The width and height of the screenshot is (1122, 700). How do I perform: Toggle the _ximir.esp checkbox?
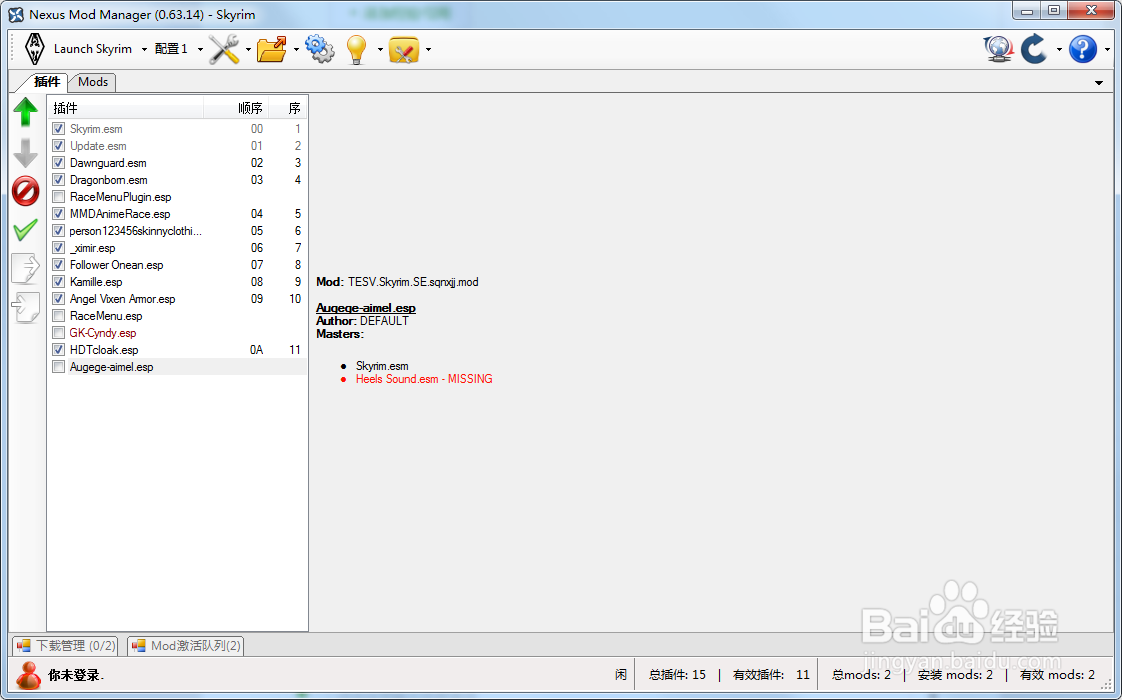point(59,248)
